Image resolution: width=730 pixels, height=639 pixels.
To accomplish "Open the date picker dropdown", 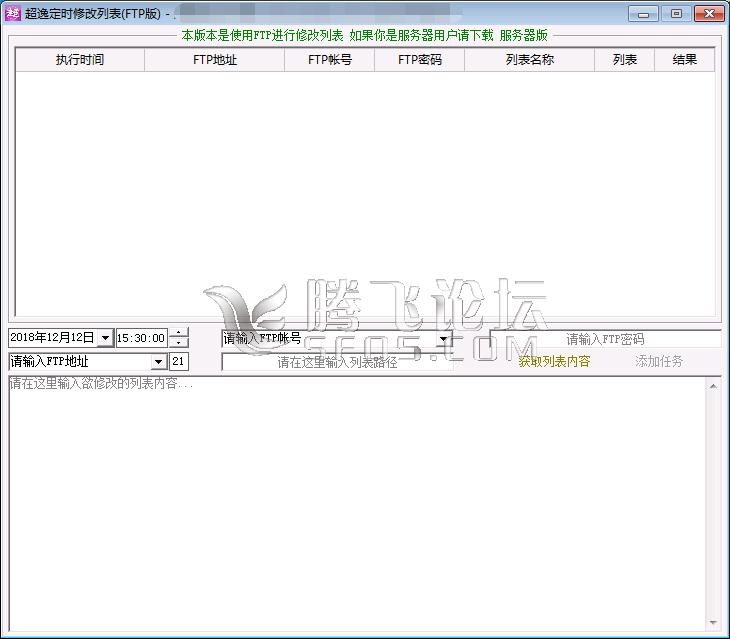I will (105, 339).
